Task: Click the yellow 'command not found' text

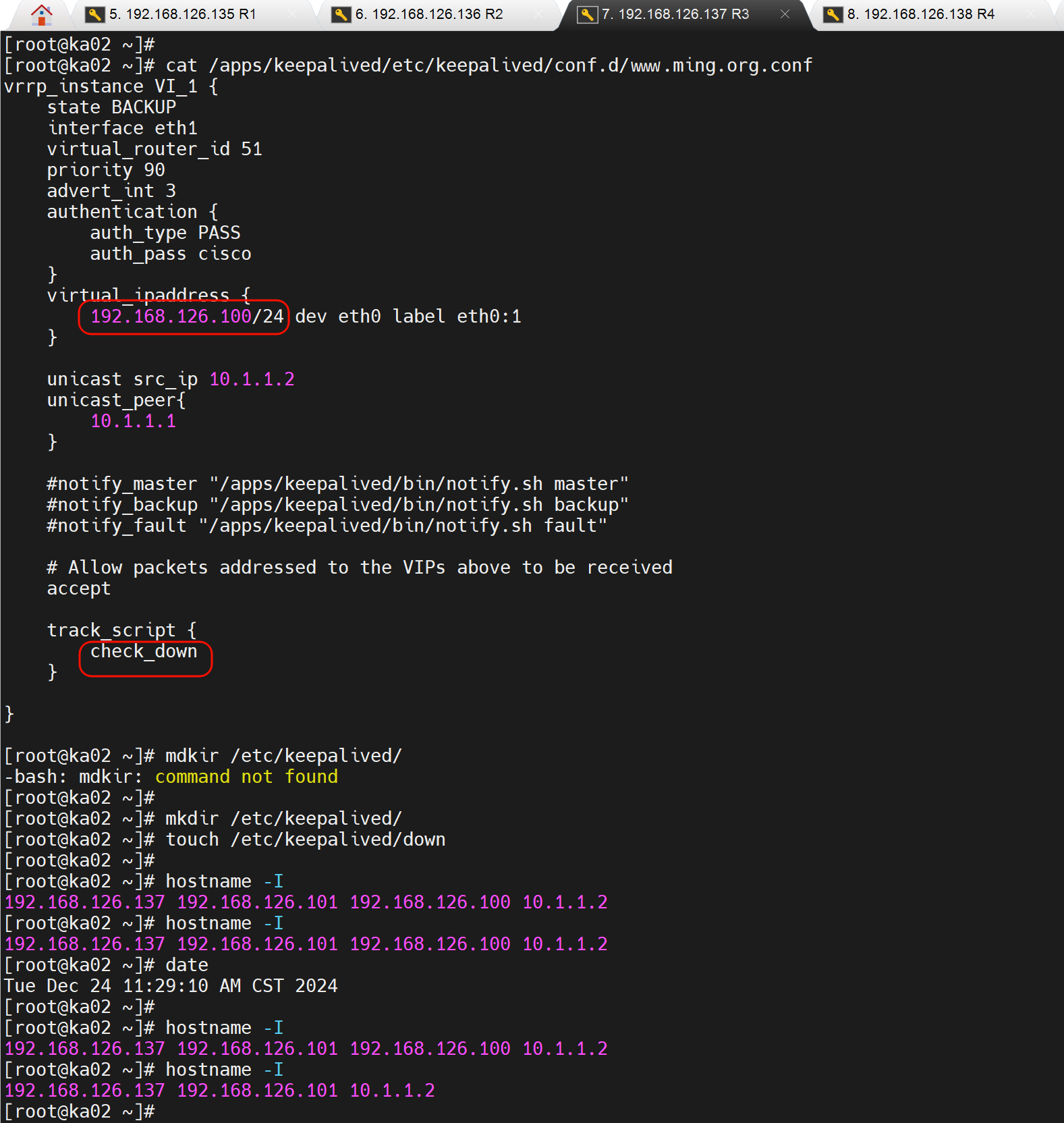Action: (246, 777)
